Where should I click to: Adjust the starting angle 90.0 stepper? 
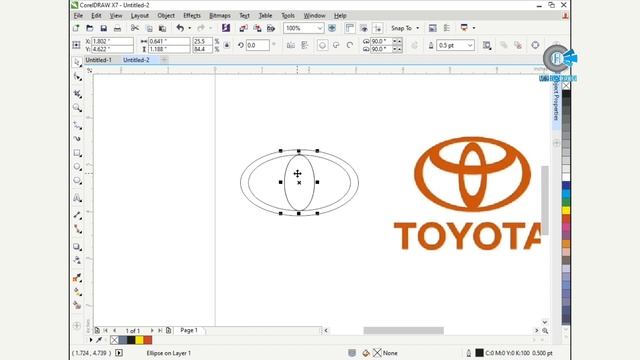pos(398,41)
